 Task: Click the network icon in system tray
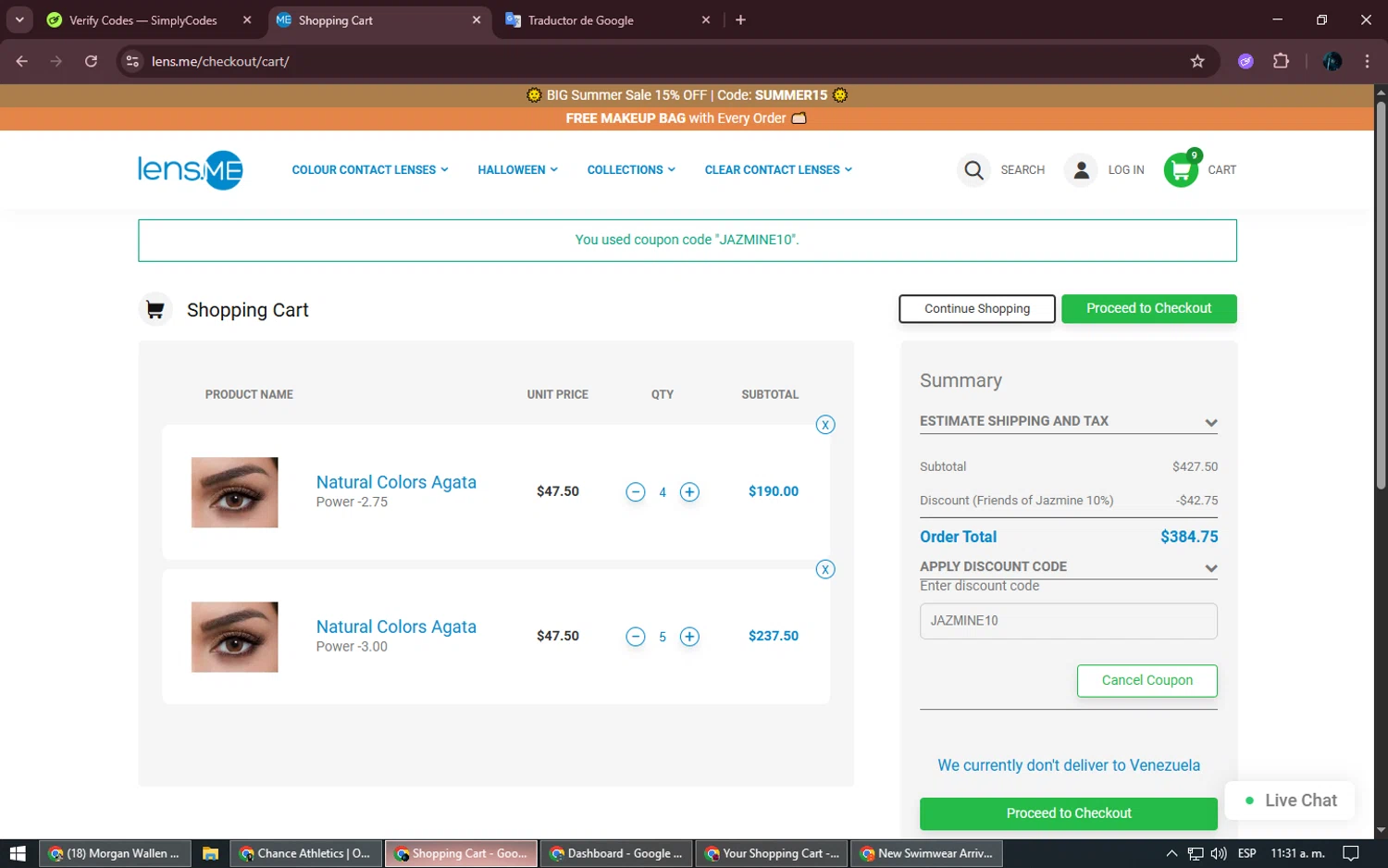pos(1196,853)
